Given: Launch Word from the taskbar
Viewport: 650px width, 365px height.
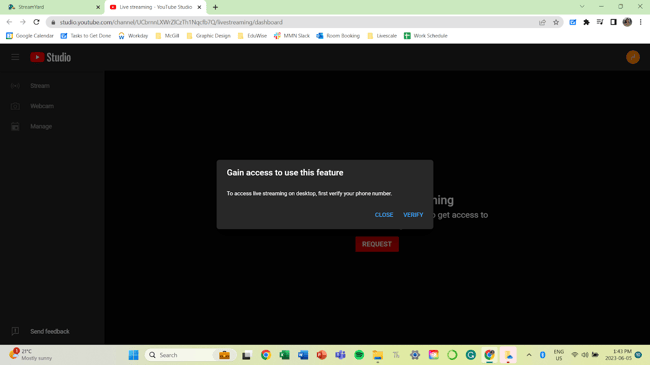Looking at the screenshot, I should coord(303,355).
